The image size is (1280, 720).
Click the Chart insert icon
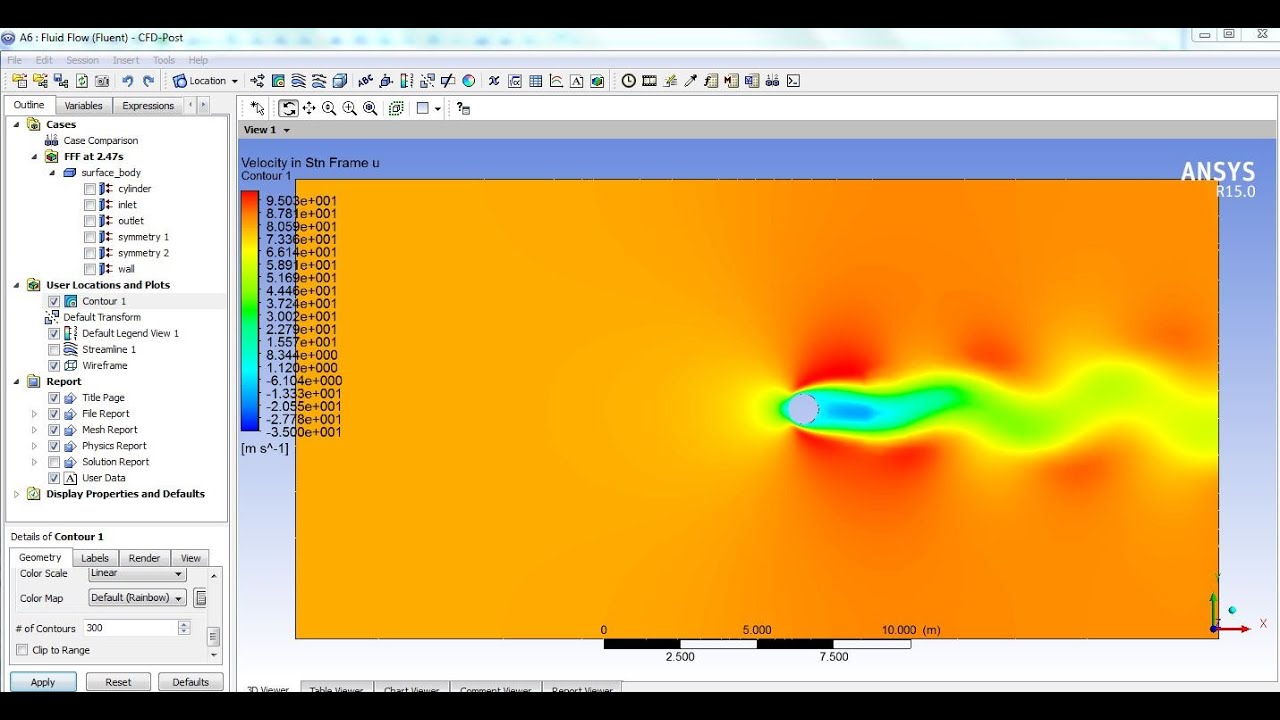click(x=556, y=81)
